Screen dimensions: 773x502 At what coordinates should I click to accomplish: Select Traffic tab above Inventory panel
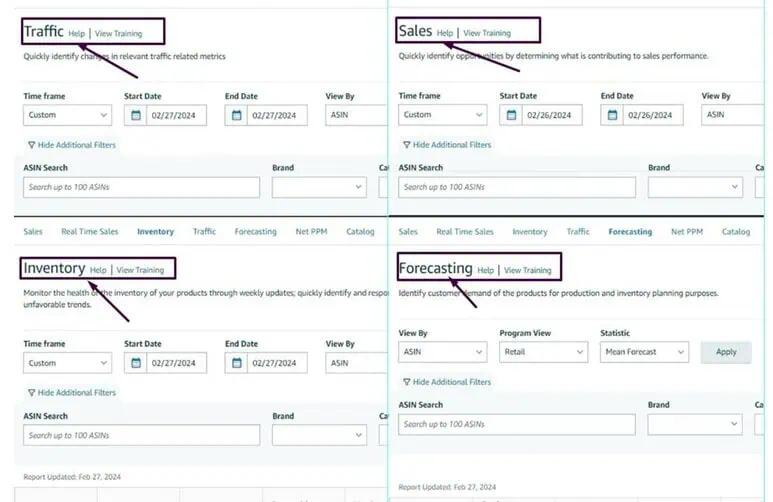tap(204, 232)
